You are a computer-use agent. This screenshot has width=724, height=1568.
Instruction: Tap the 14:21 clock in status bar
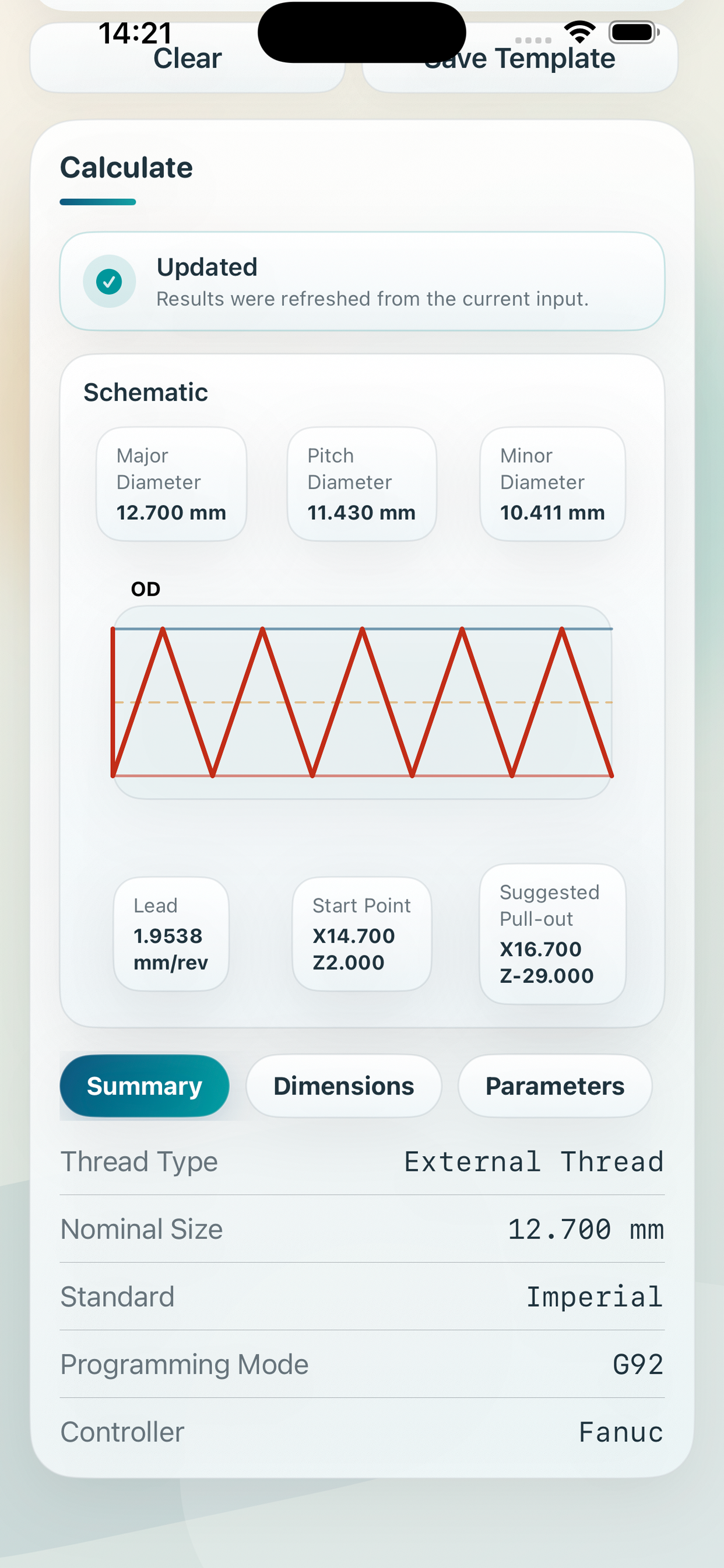pos(136,33)
